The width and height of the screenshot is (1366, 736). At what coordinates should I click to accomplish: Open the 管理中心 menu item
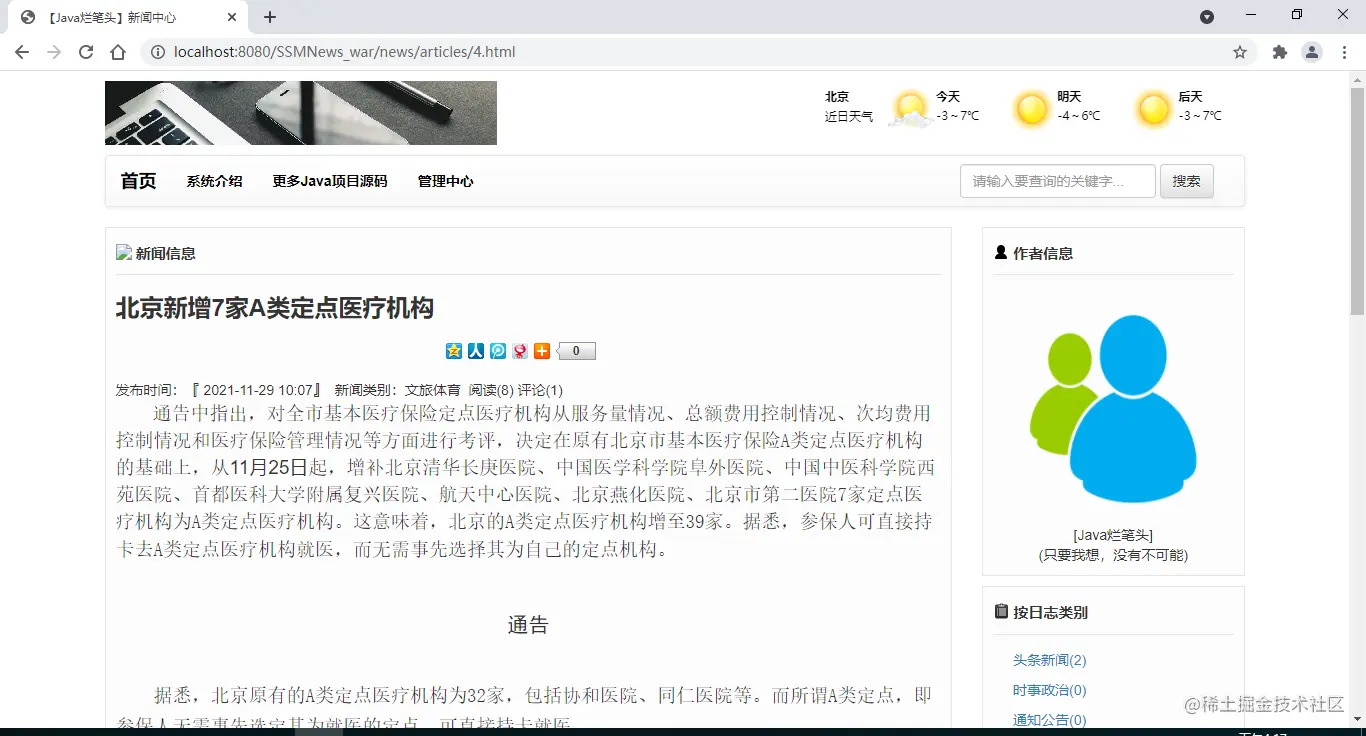(x=445, y=181)
